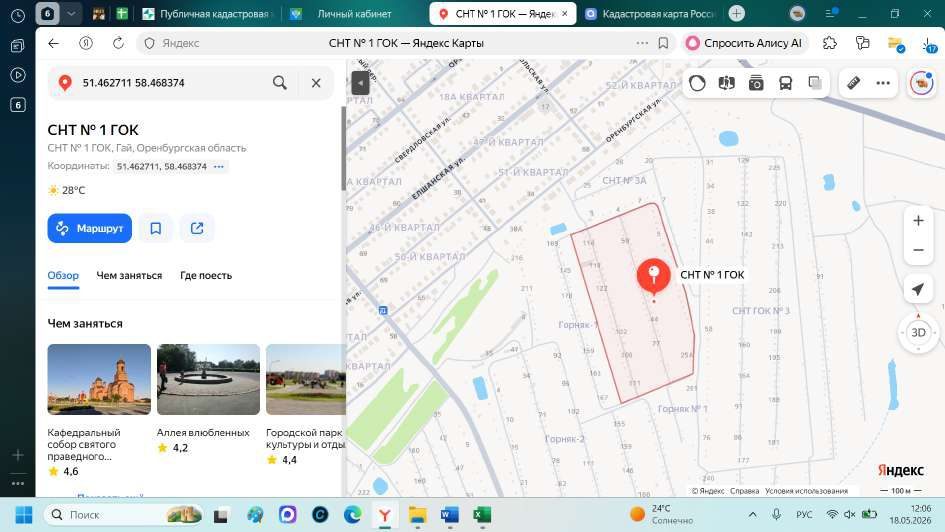Click the Маршрут route button
The width and height of the screenshot is (945, 532).
90,228
